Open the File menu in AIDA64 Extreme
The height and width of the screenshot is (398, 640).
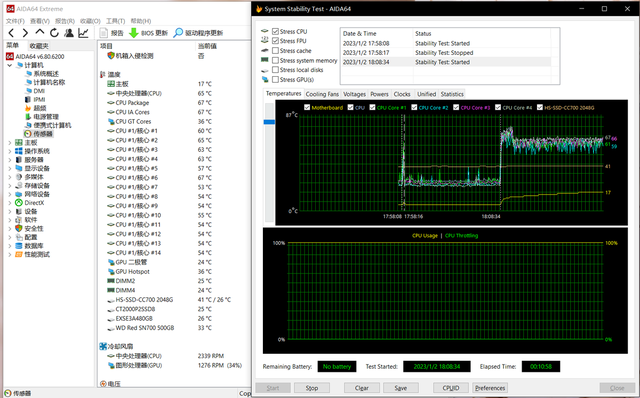click(x=15, y=21)
